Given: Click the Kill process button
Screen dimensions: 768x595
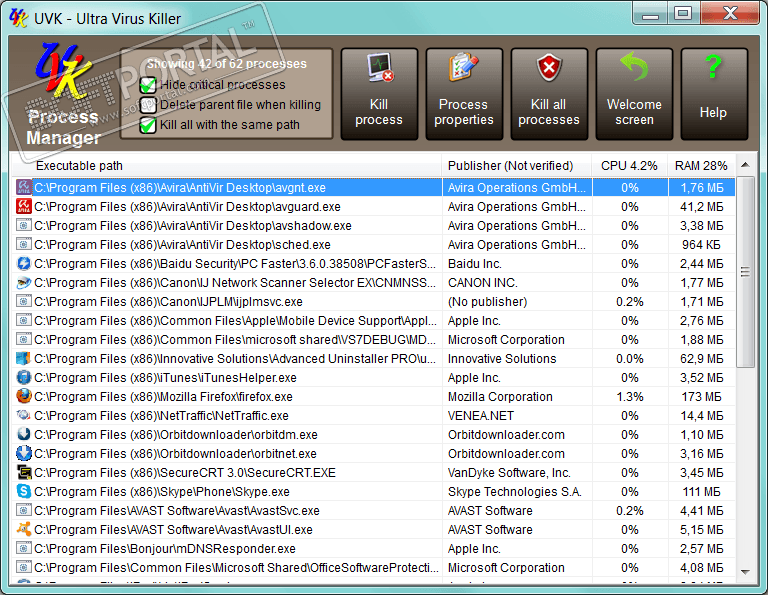Looking at the screenshot, I should click(x=379, y=94).
